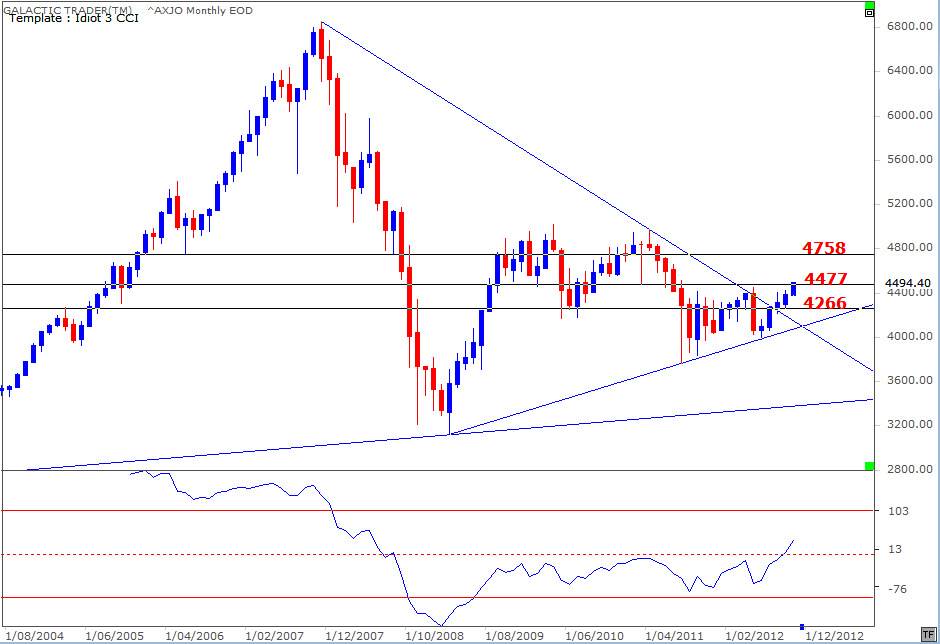This screenshot has width=940, height=644.
Task: Click the 1/04/2011 date label
Action: [674, 636]
